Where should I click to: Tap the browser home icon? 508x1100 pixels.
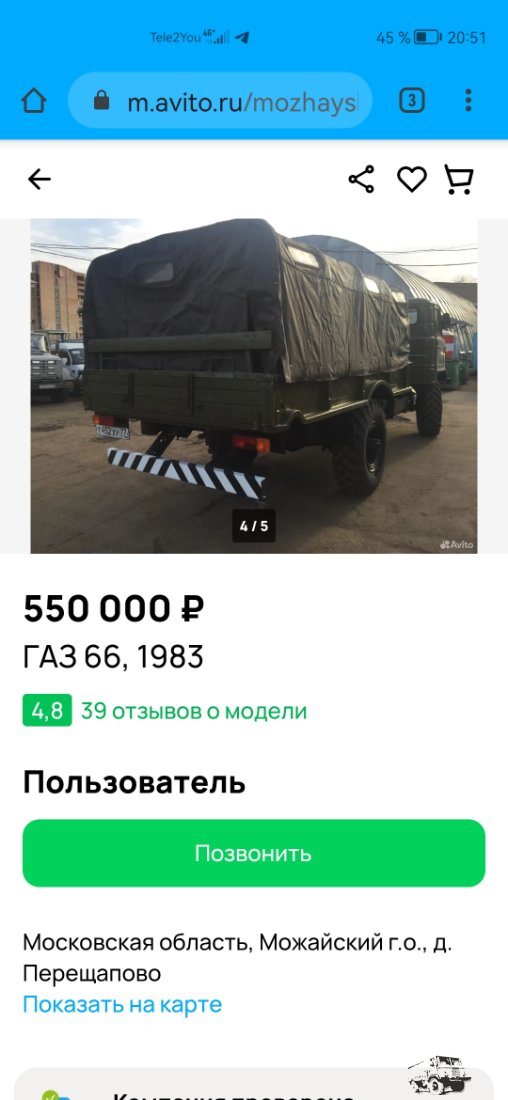pos(34,100)
